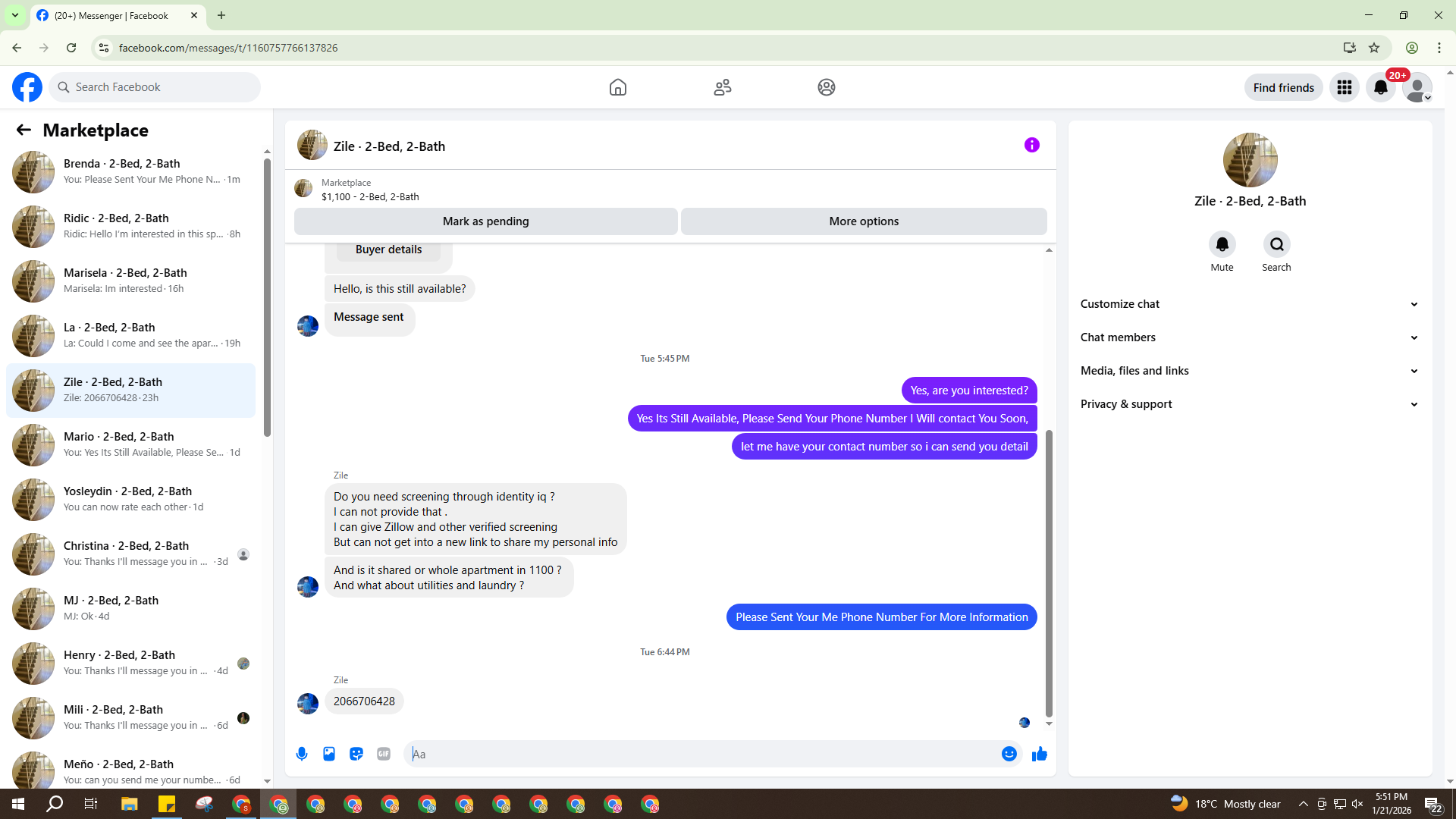Open the emoji picker in message box
1456x819 pixels.
(1009, 754)
